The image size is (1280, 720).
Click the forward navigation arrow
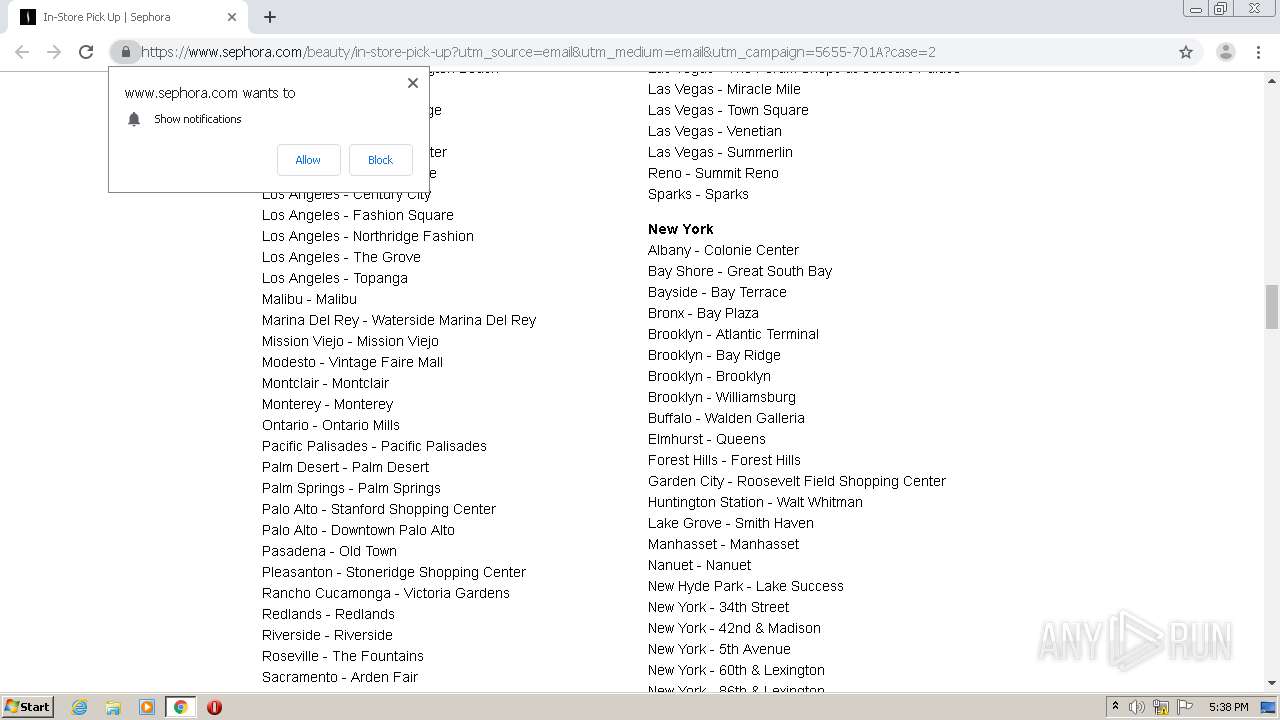click(x=54, y=52)
